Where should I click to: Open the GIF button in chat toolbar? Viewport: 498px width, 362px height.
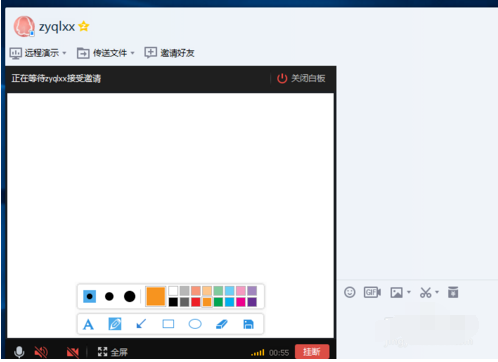(372, 292)
